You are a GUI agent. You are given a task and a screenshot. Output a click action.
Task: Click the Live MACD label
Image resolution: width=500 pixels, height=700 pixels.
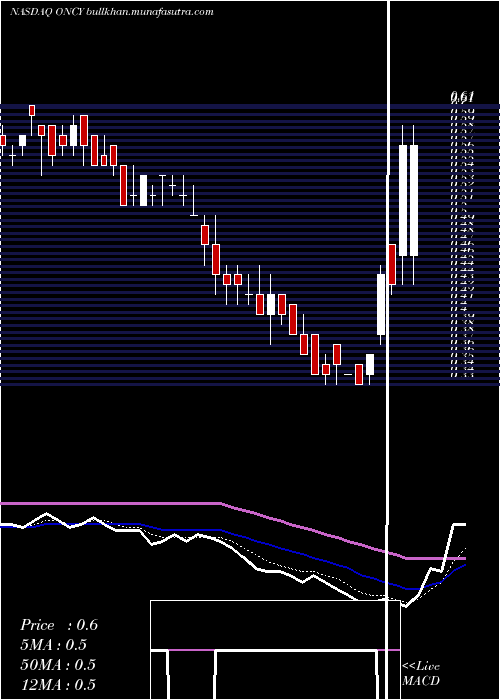click(x=421, y=673)
